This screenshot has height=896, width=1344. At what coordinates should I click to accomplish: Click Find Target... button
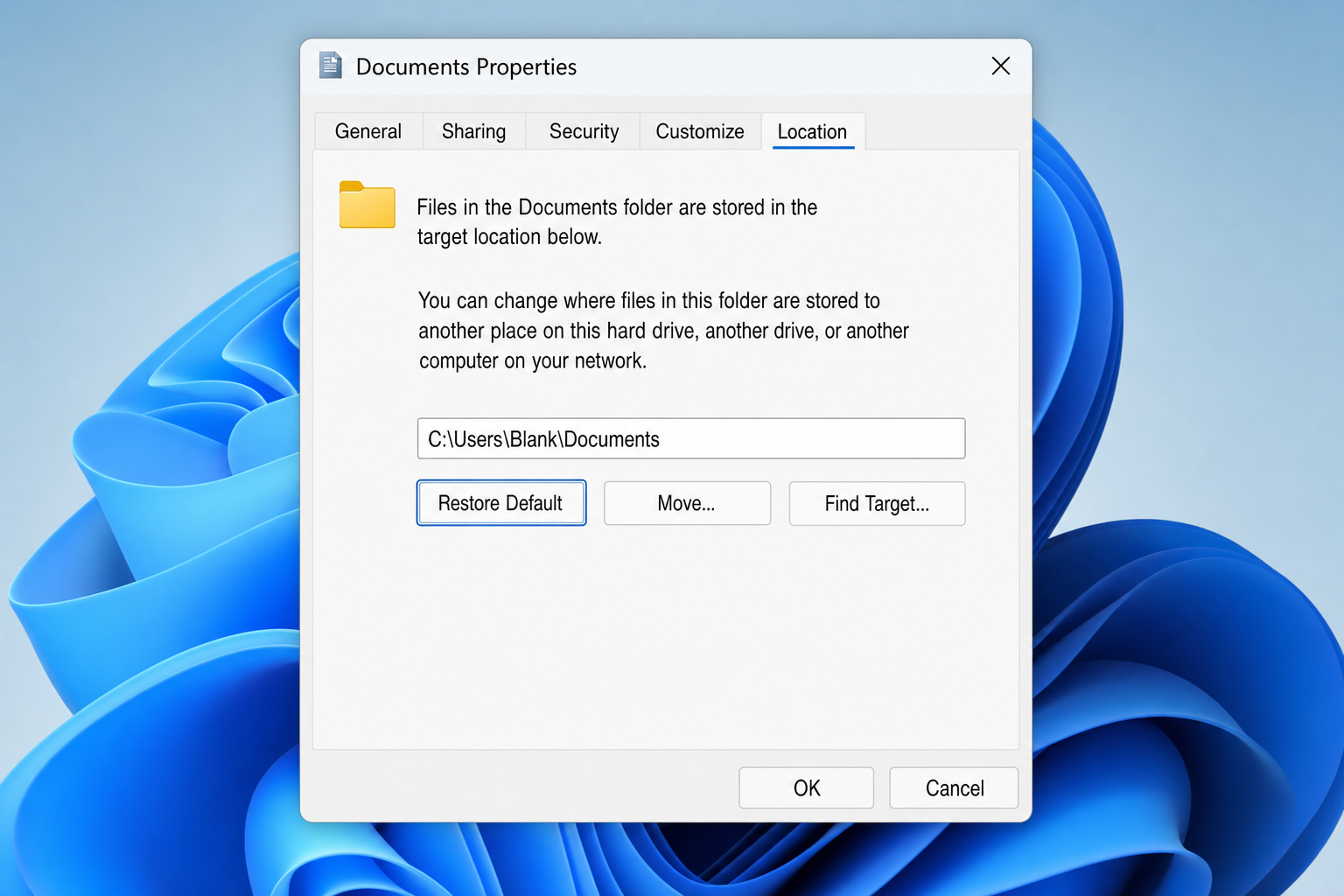[x=877, y=503]
